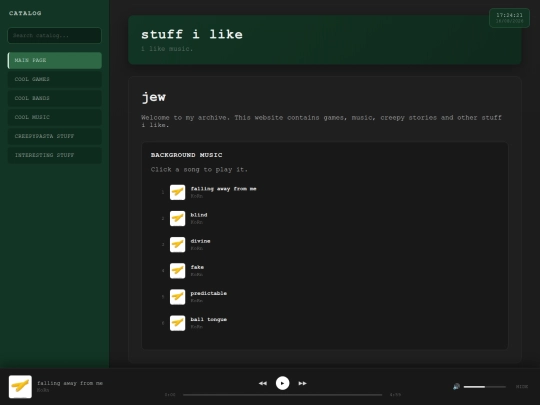540x405 pixels.
Task: Click album art beside the song divine
Action: (177, 245)
